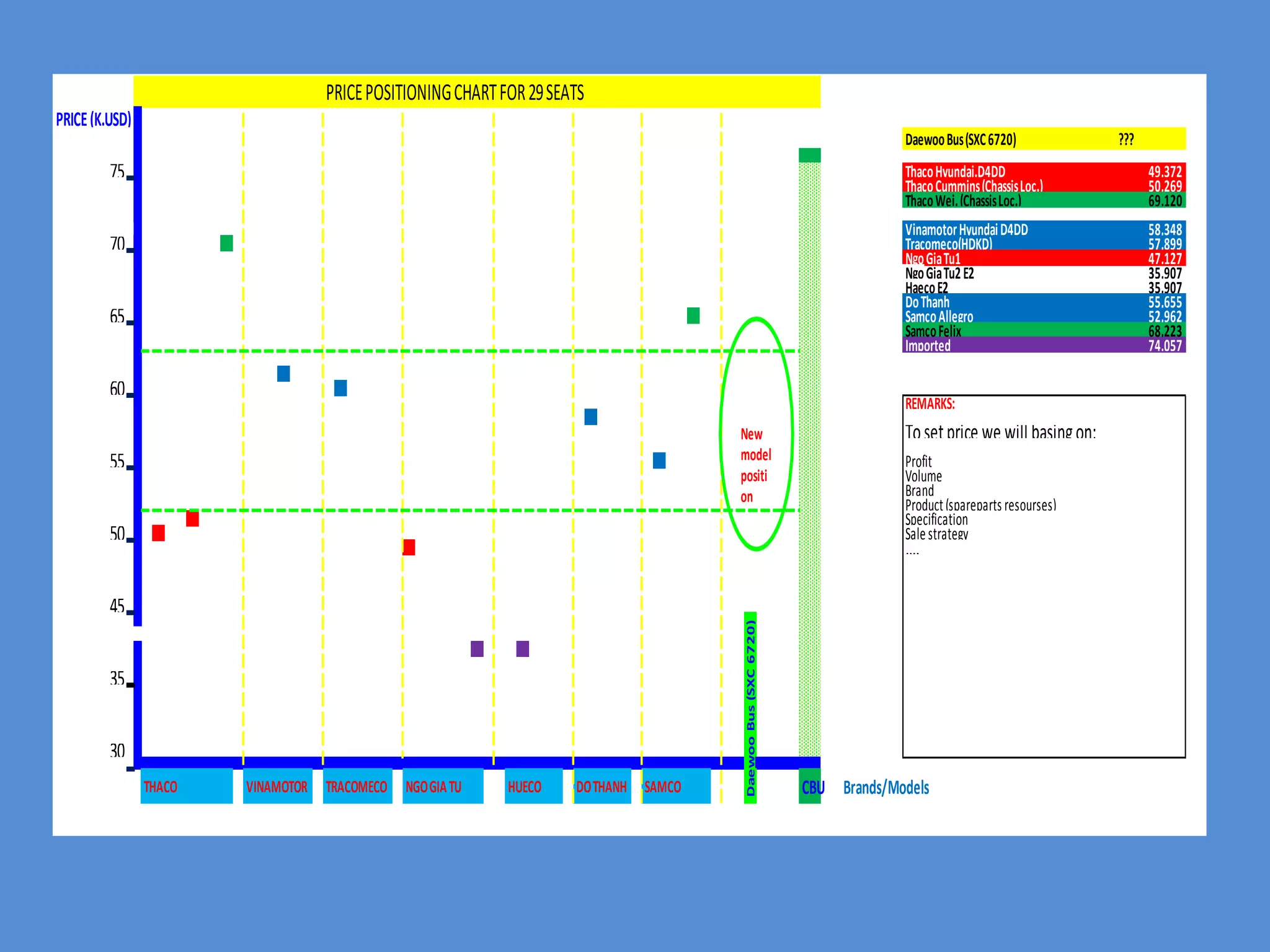The image size is (1270, 952).
Task: Select the green square atop CBU bar
Action: tap(809, 155)
